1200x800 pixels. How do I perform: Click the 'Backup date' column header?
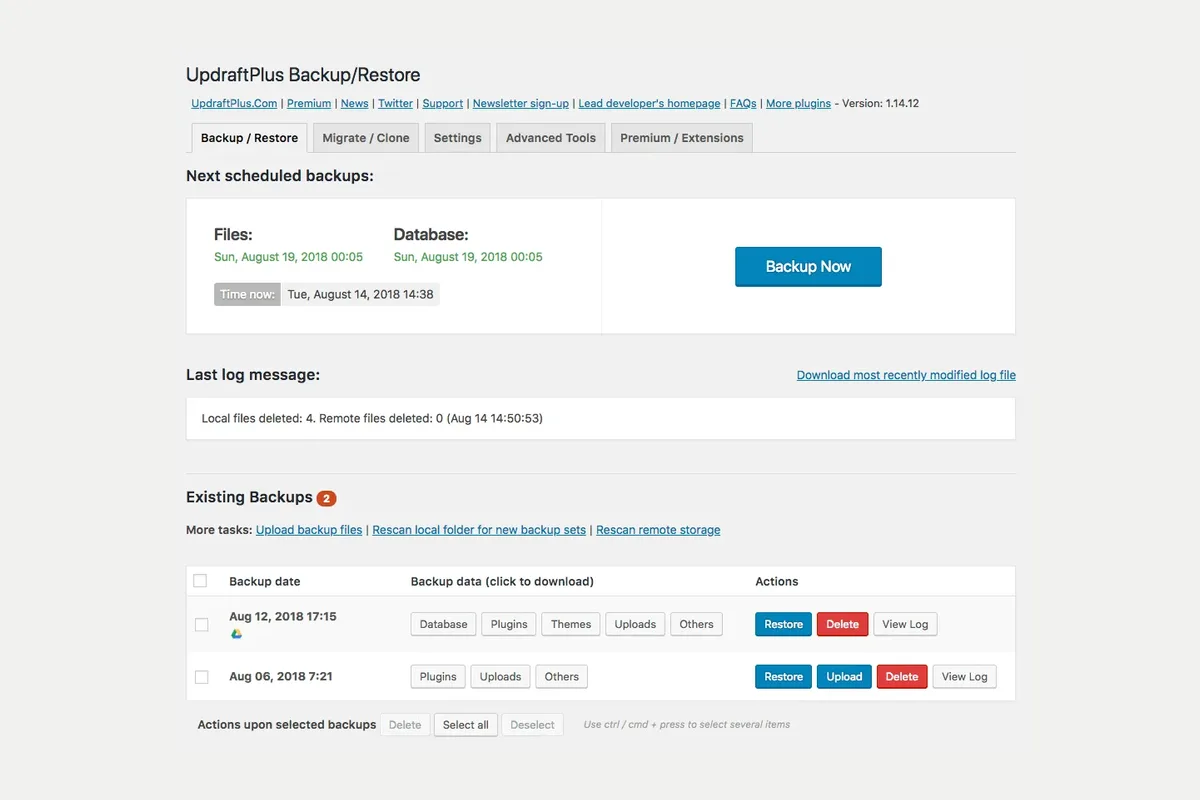(x=265, y=581)
